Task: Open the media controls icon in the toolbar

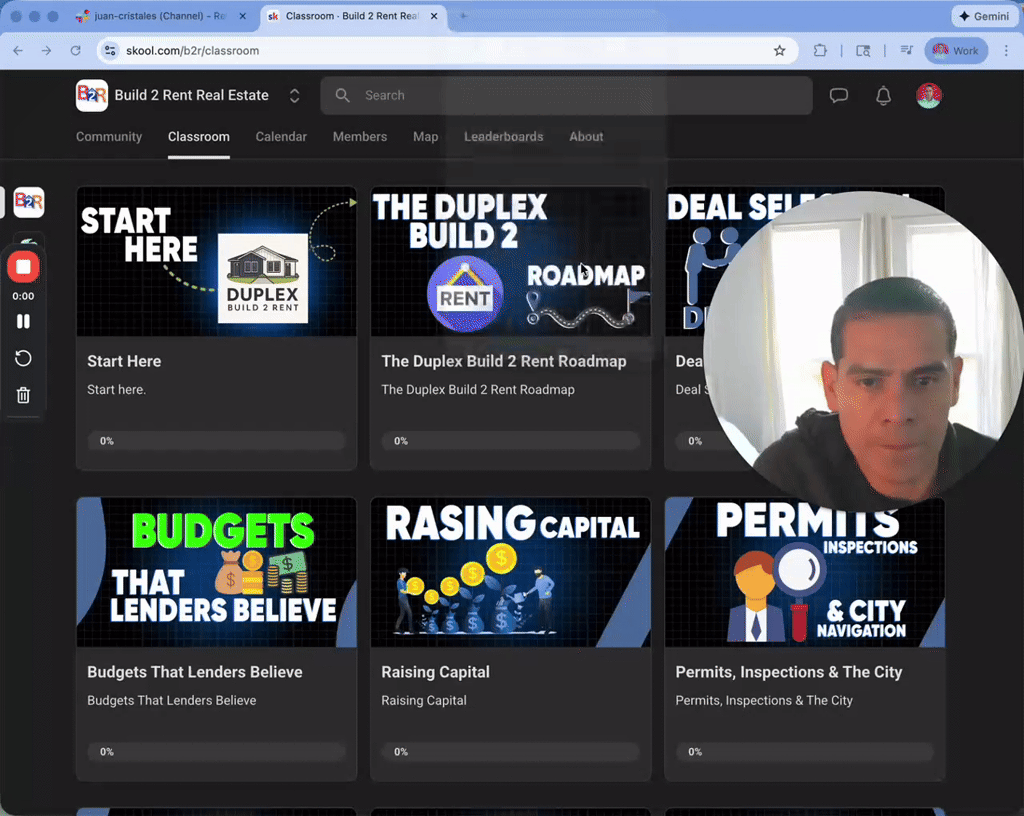Action: coord(906,50)
